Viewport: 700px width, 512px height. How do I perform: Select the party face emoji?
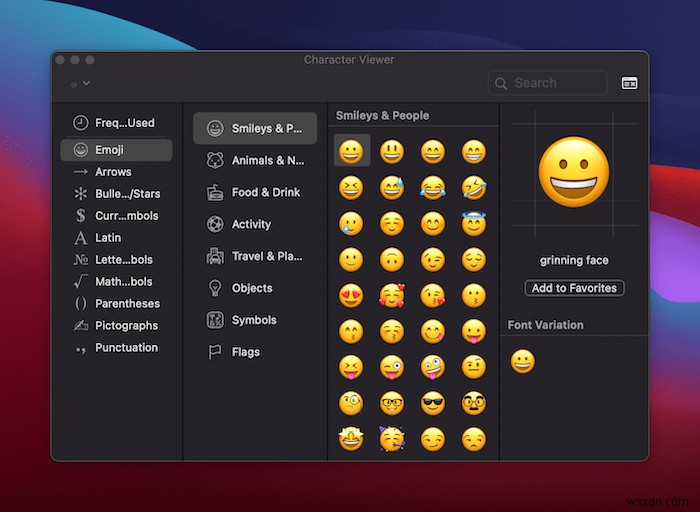(392, 438)
